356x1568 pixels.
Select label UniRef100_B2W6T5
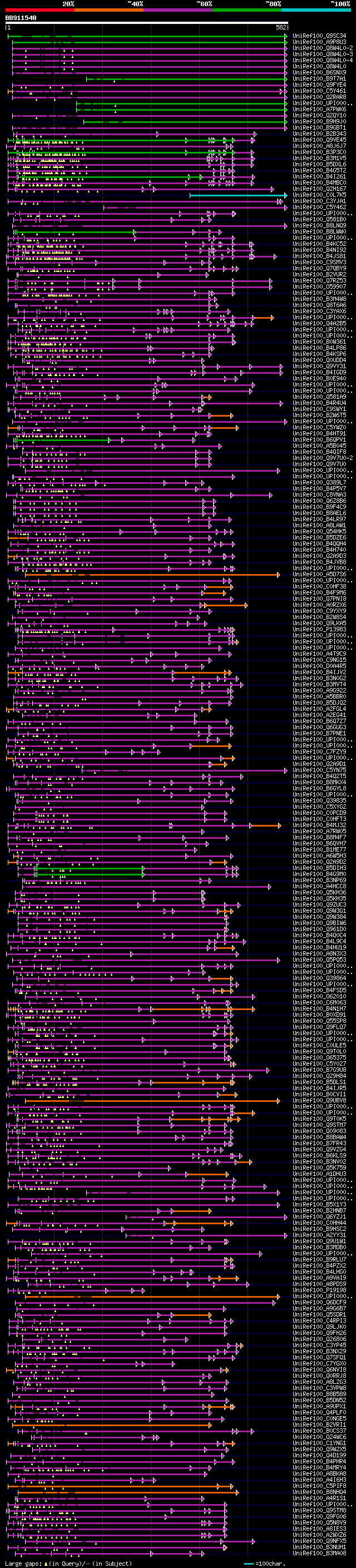(319, 415)
